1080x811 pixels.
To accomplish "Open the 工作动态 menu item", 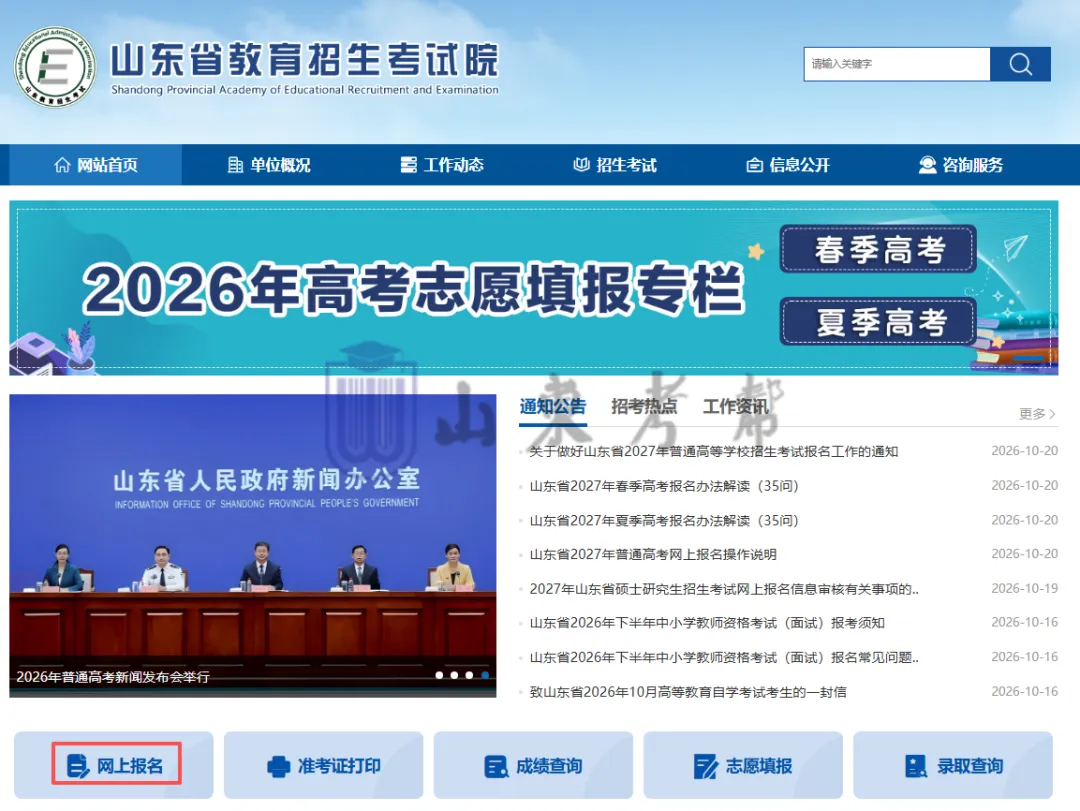I will point(442,165).
